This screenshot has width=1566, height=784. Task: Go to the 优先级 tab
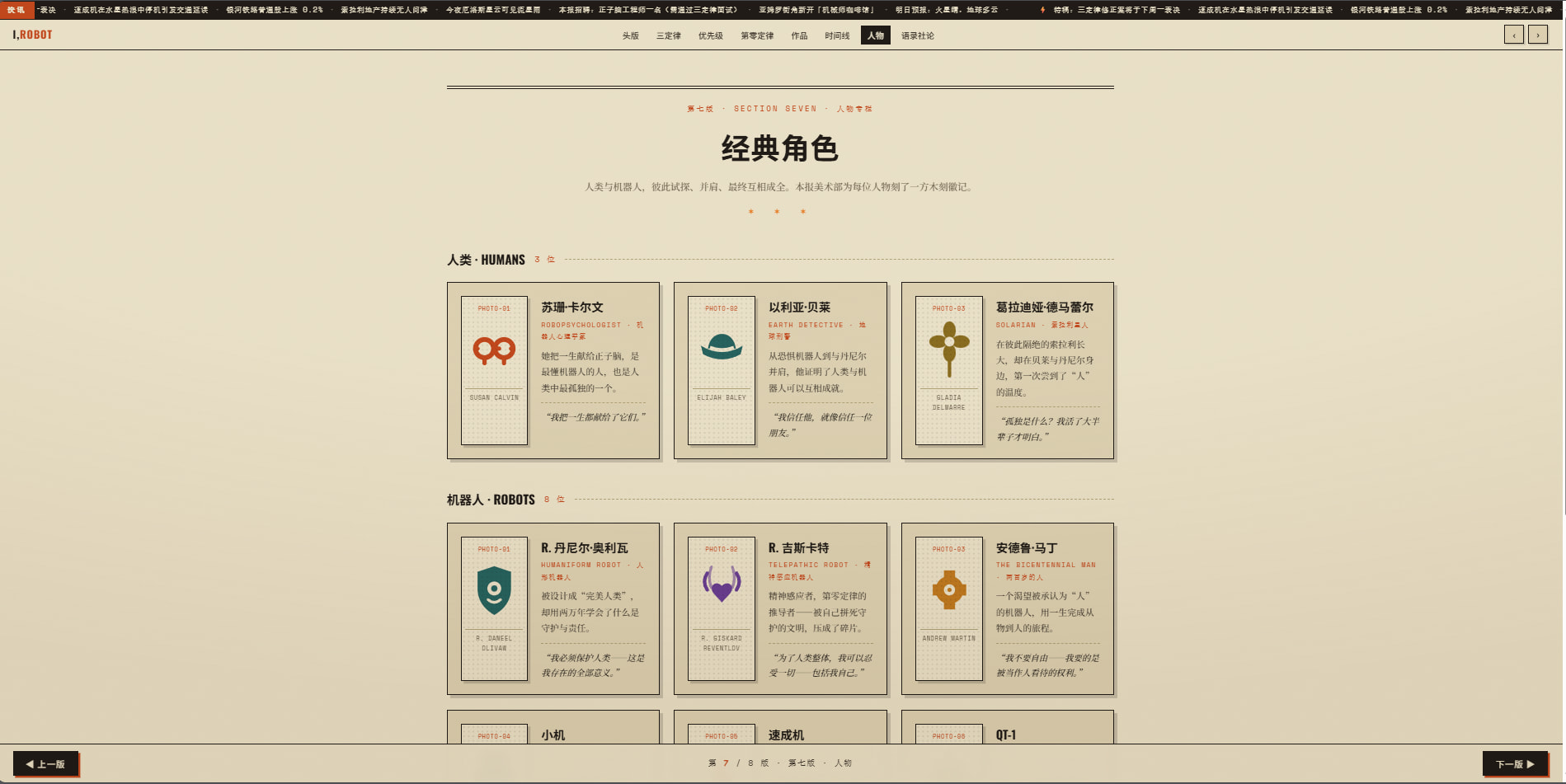pyautogui.click(x=711, y=35)
